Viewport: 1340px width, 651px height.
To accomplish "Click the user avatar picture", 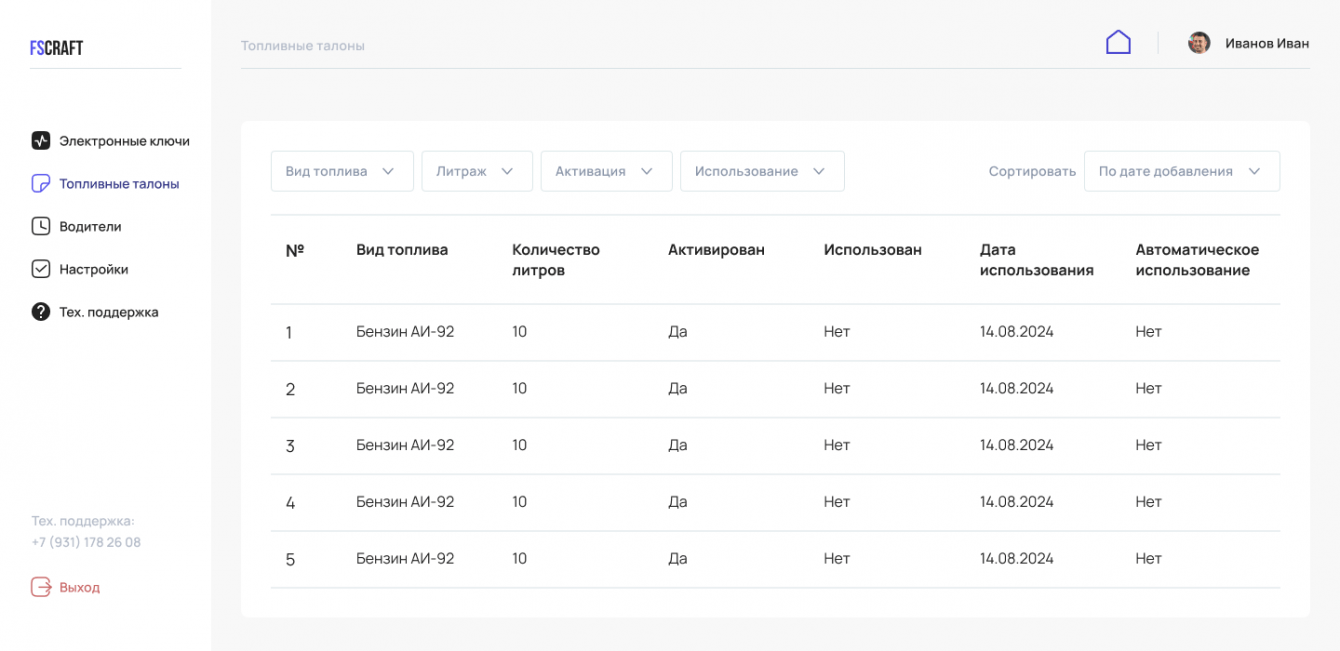I will (x=1199, y=43).
